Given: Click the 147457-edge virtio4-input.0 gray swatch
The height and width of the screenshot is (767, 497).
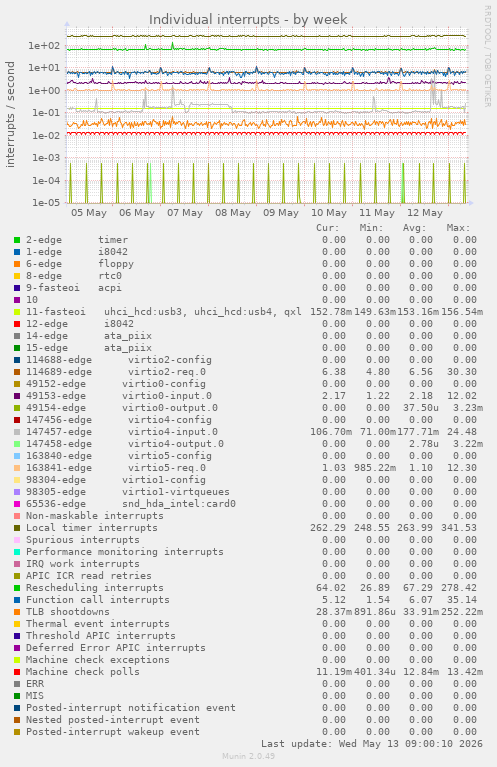Looking at the screenshot, I should click(17, 432).
